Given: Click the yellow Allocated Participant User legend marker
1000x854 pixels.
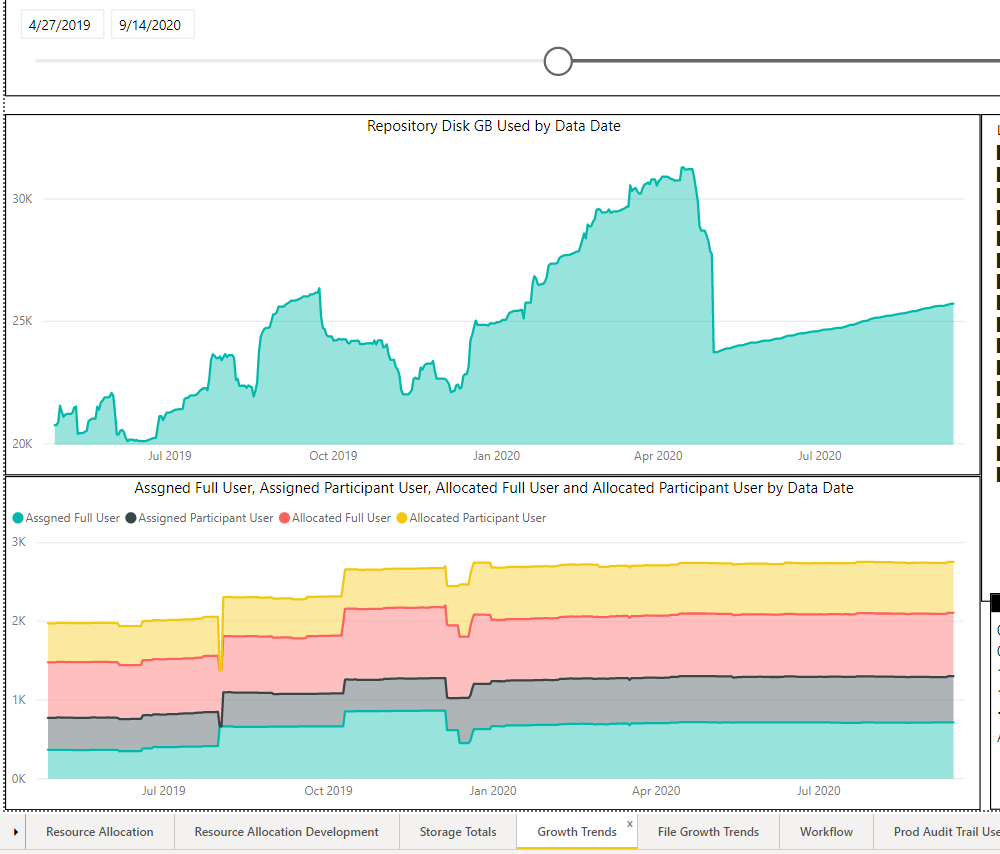Looking at the screenshot, I should coord(402,518).
